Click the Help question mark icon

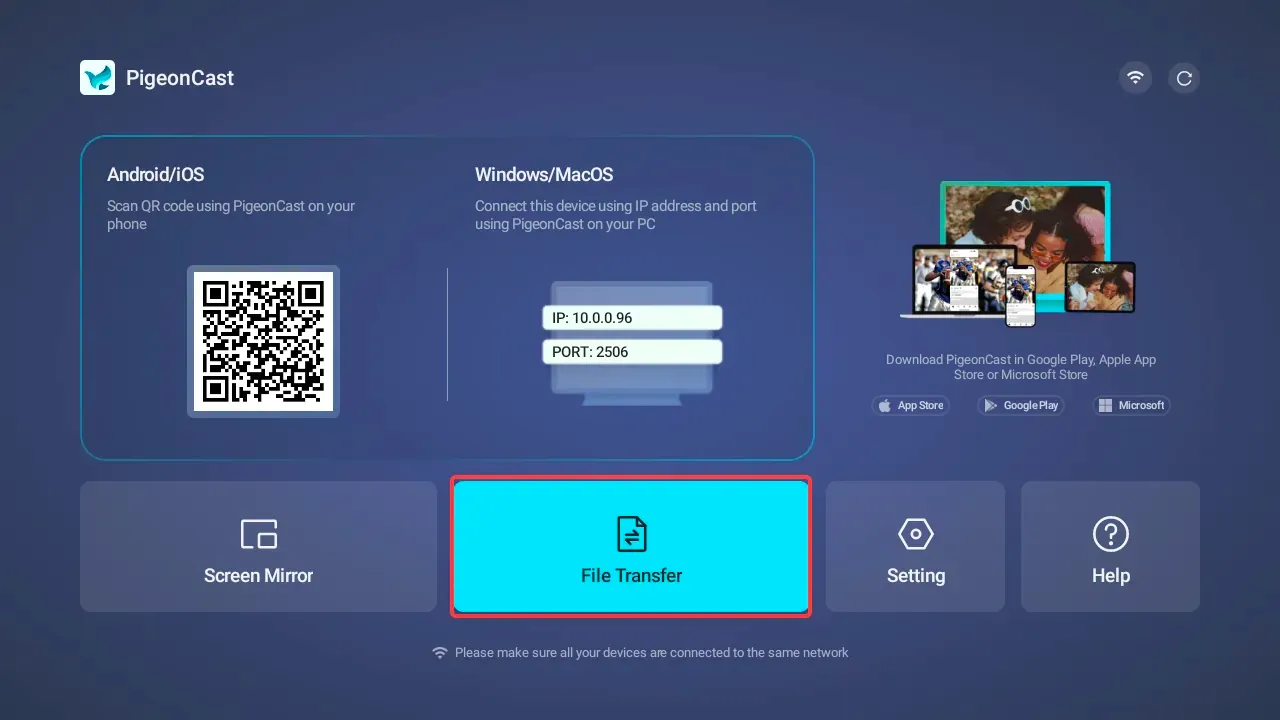pos(1111,534)
